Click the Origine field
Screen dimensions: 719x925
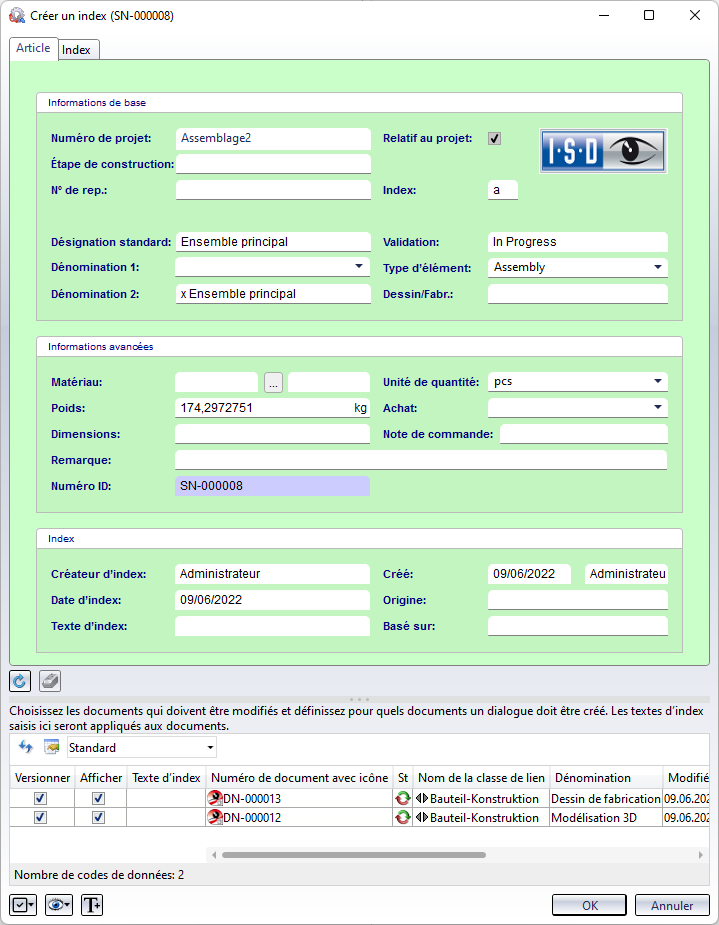click(578, 600)
